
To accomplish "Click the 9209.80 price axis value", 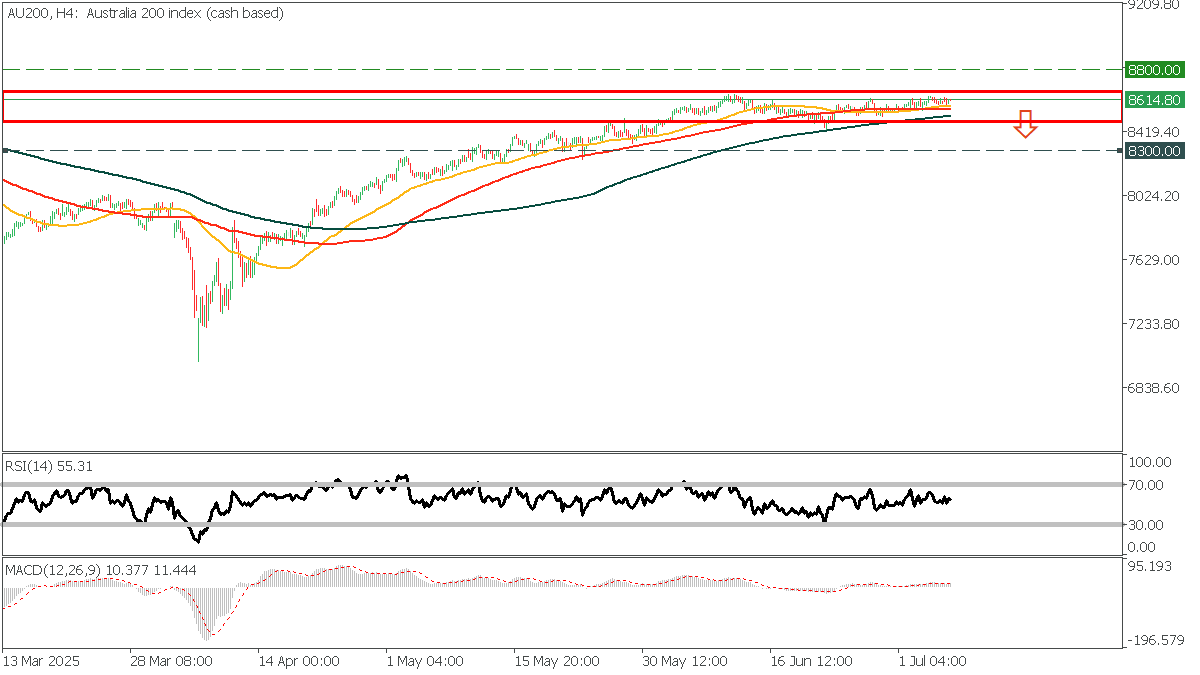I will [x=1155, y=4].
